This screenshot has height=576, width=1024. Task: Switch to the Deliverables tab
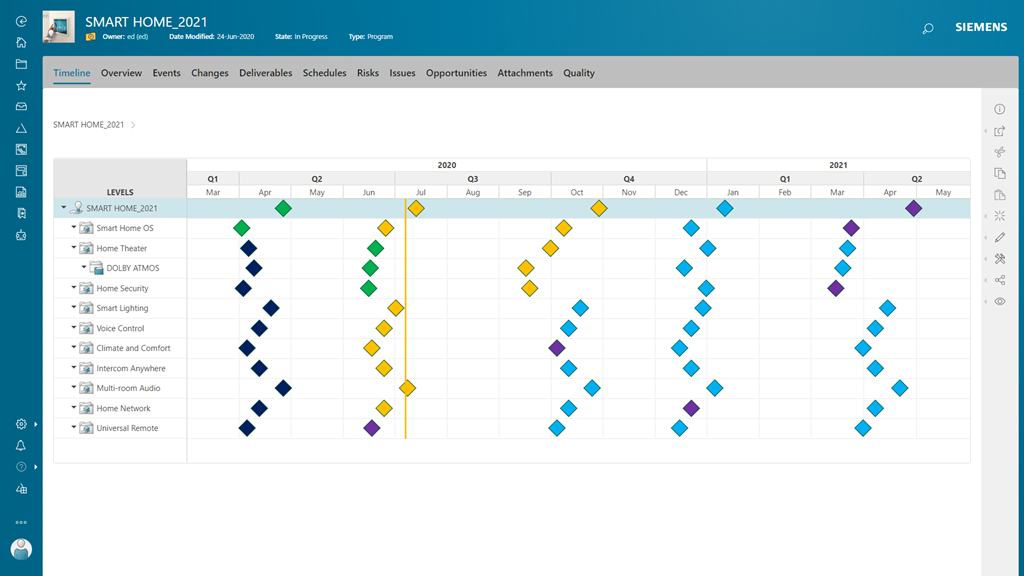265,73
